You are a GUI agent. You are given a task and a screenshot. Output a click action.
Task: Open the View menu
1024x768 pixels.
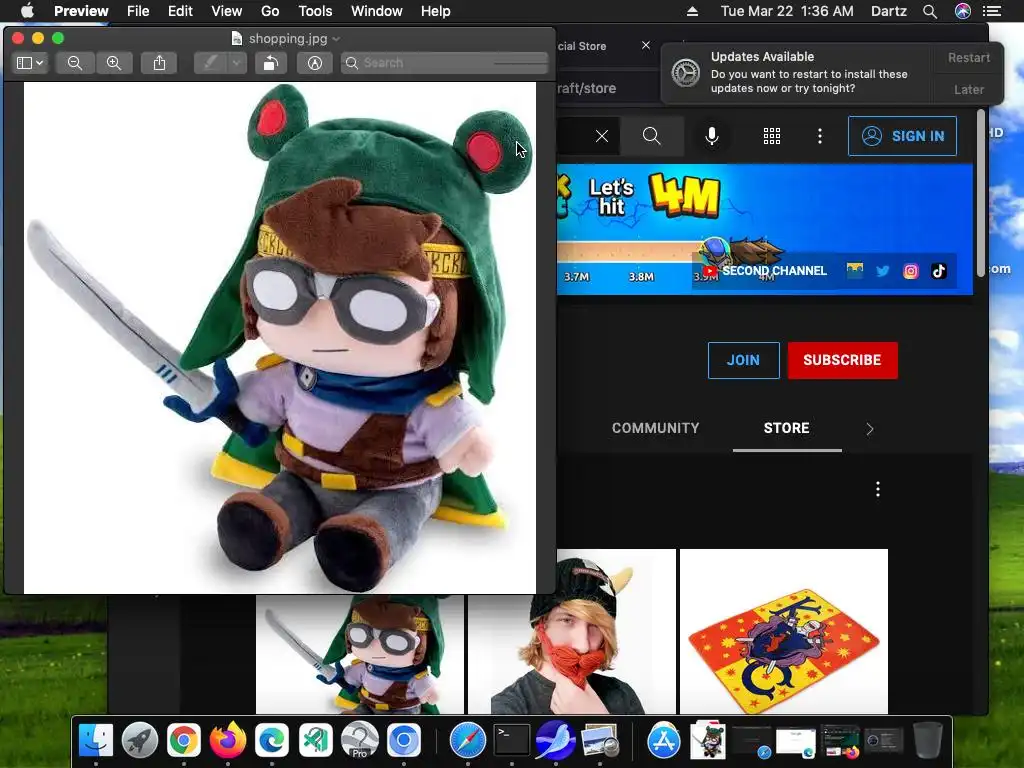point(227,11)
